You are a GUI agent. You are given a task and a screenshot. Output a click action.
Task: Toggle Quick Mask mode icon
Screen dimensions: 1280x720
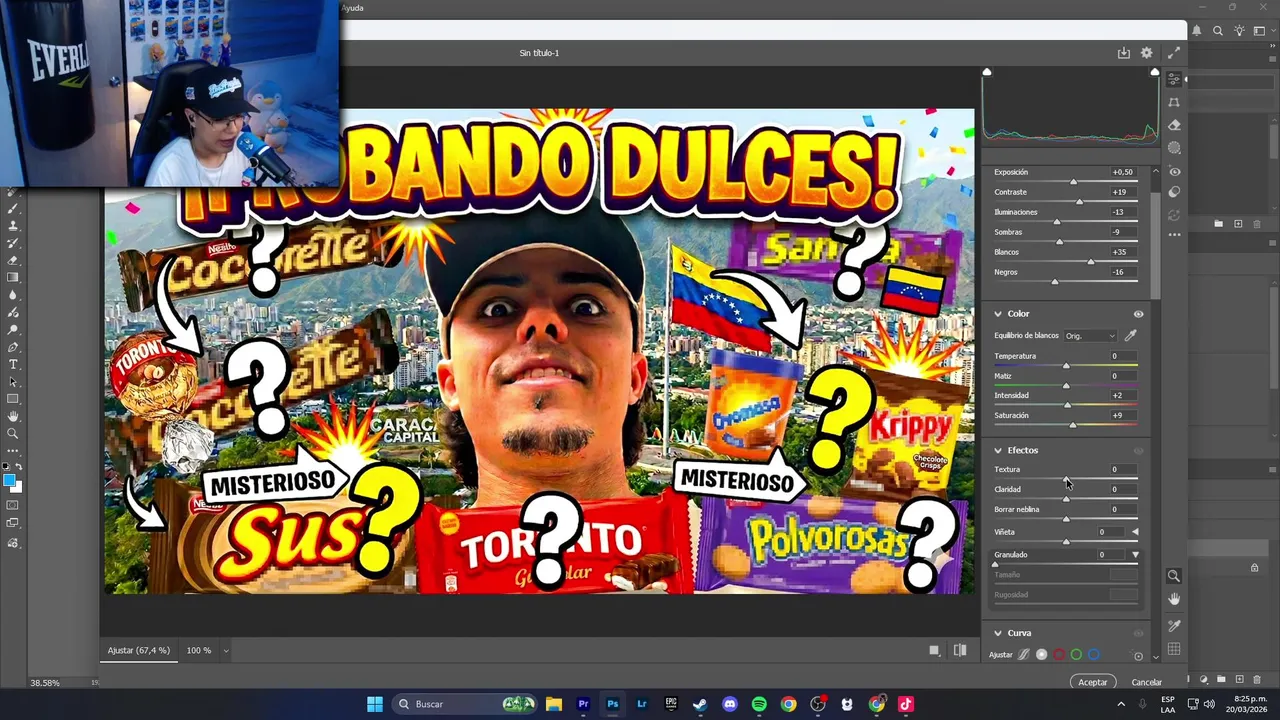pyautogui.click(x=13, y=506)
